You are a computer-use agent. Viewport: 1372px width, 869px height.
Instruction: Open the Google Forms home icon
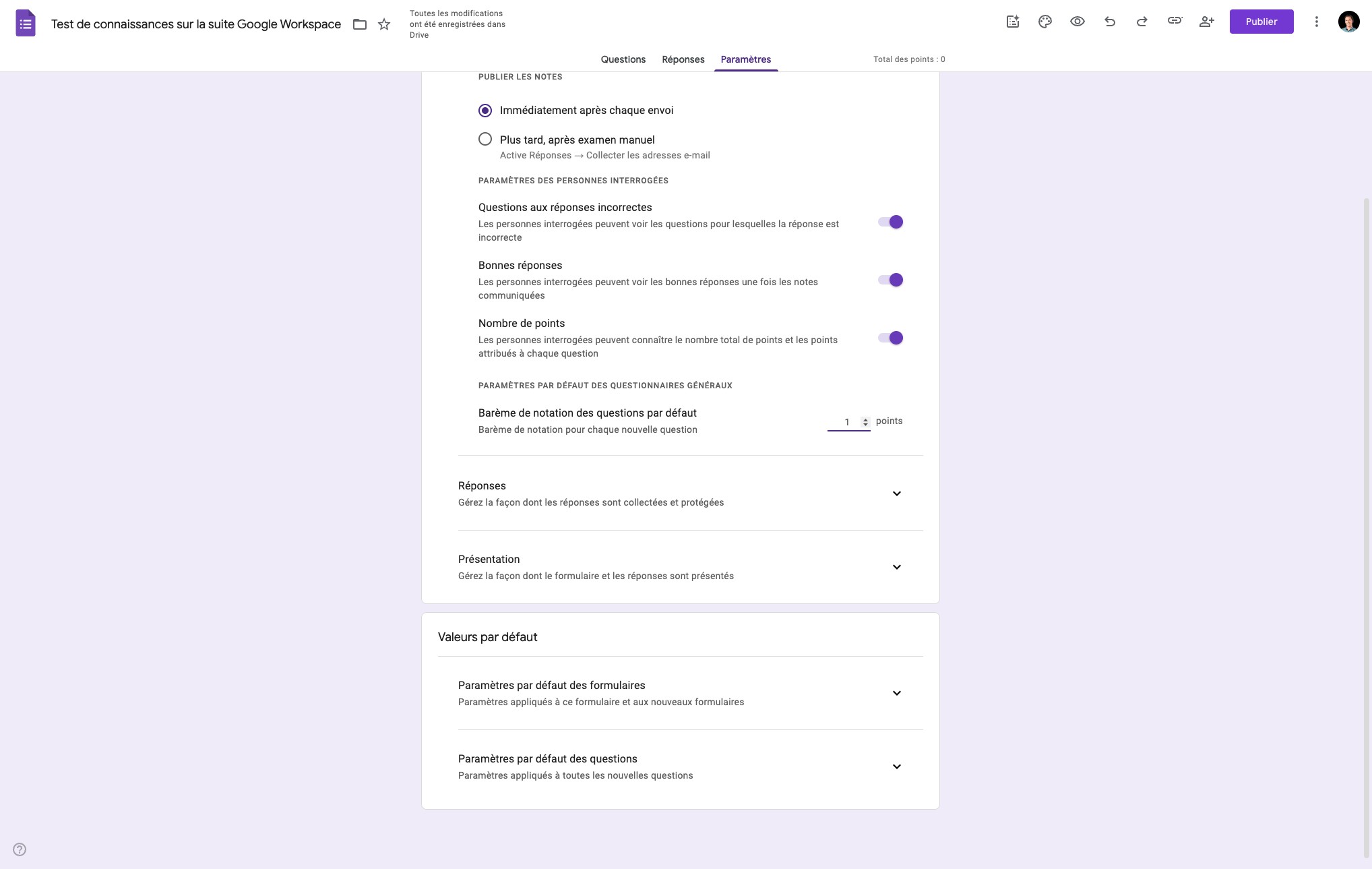pyautogui.click(x=26, y=24)
